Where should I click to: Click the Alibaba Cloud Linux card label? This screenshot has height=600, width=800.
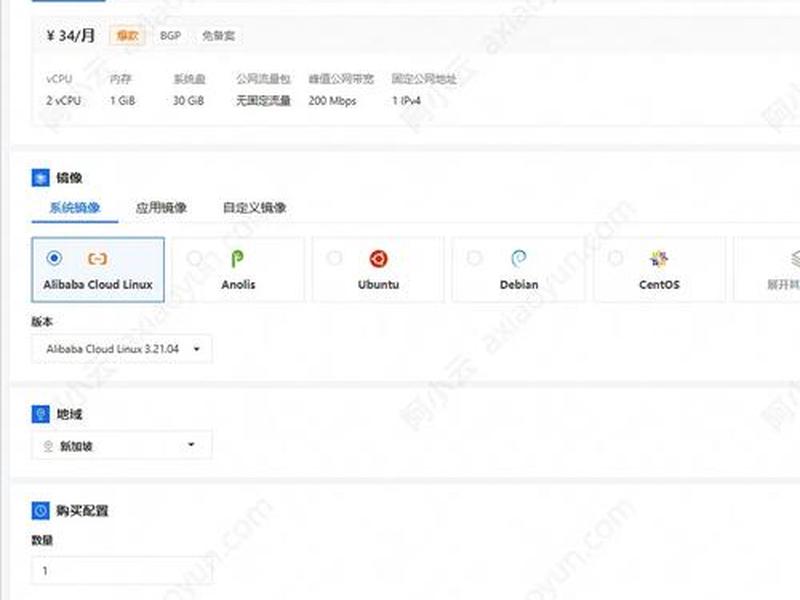(x=98, y=285)
